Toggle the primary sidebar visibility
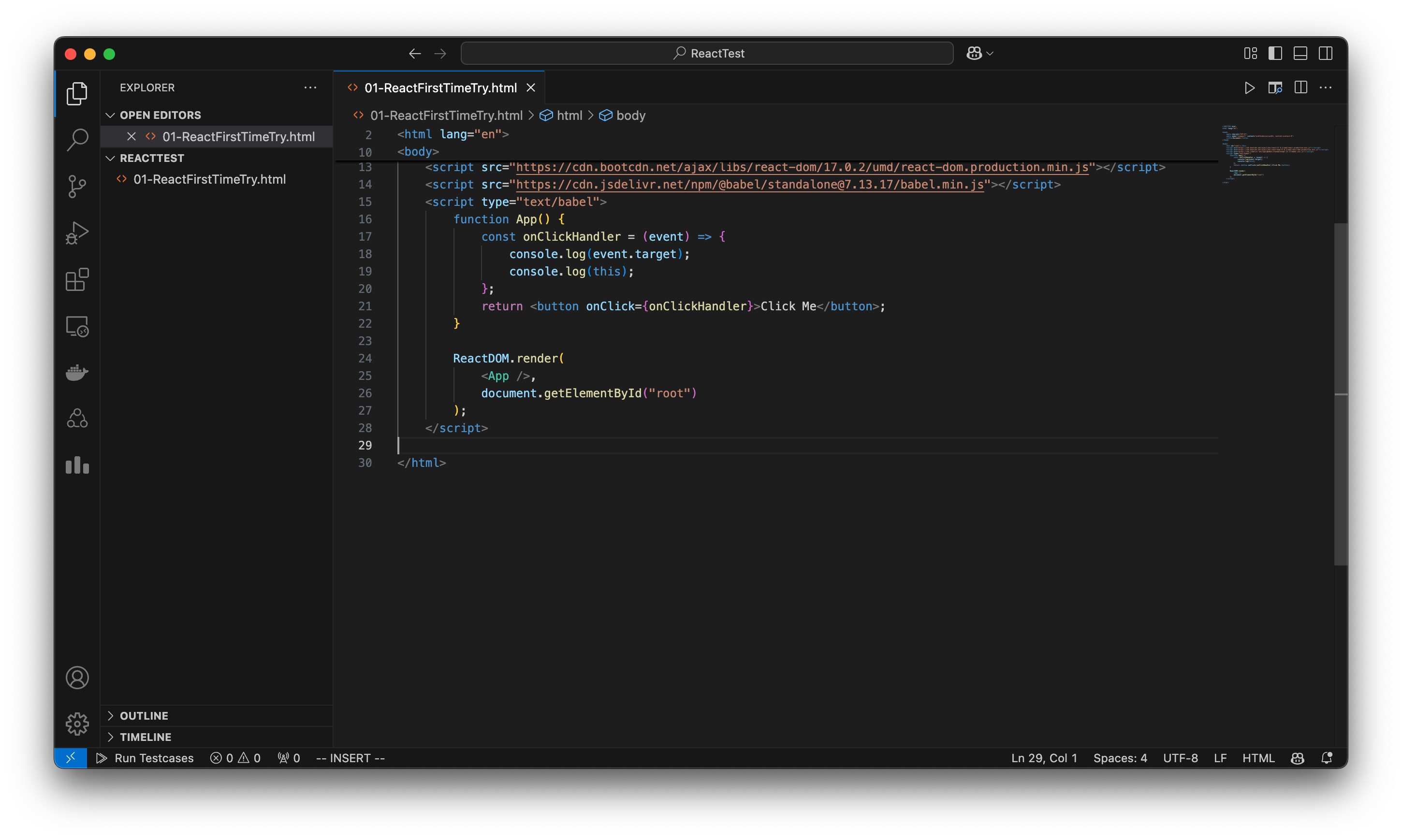 1275,53
